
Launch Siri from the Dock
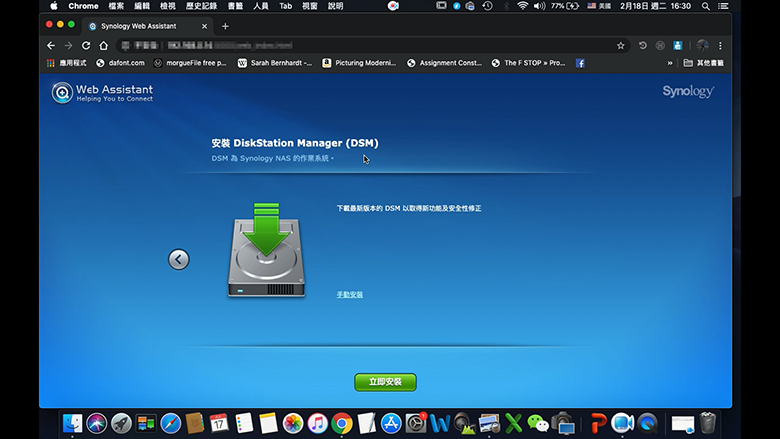(97, 424)
